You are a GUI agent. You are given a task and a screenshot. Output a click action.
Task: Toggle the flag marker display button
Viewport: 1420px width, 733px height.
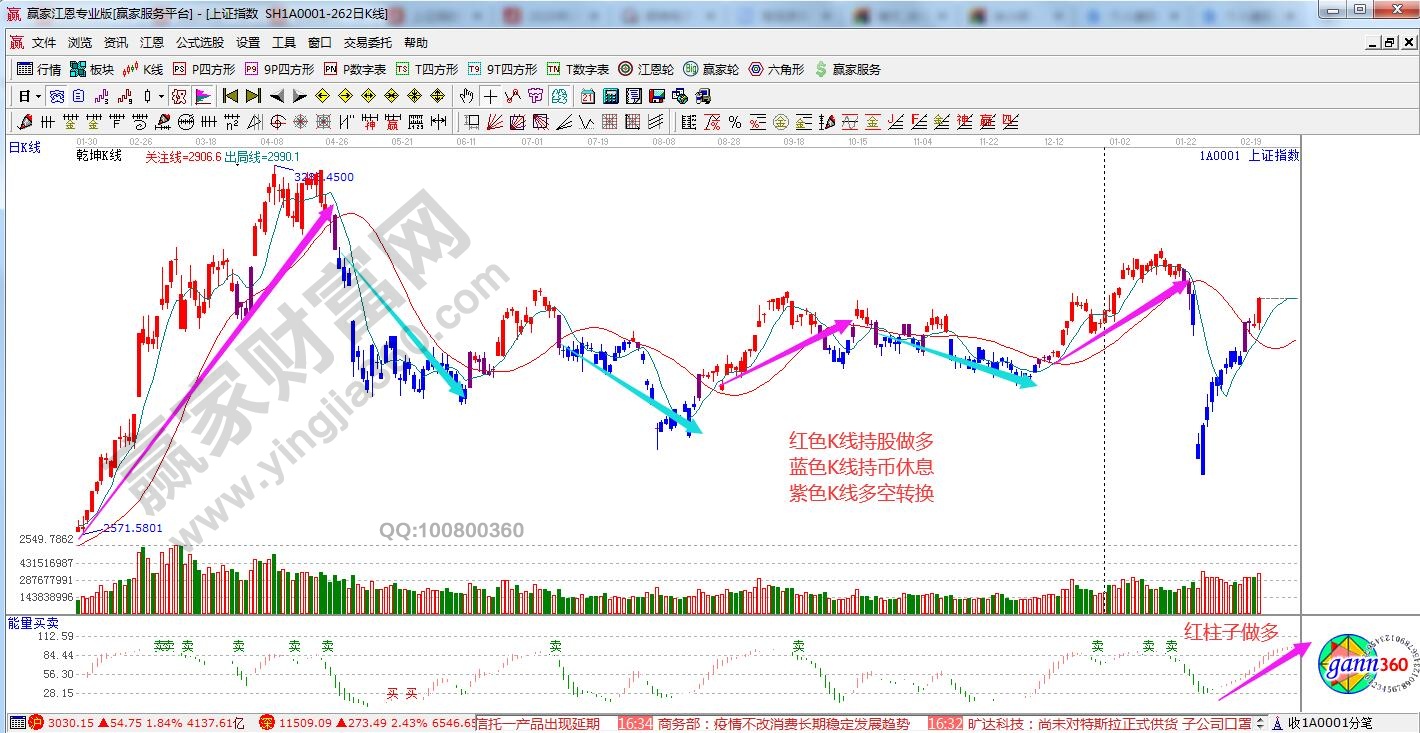pos(203,96)
